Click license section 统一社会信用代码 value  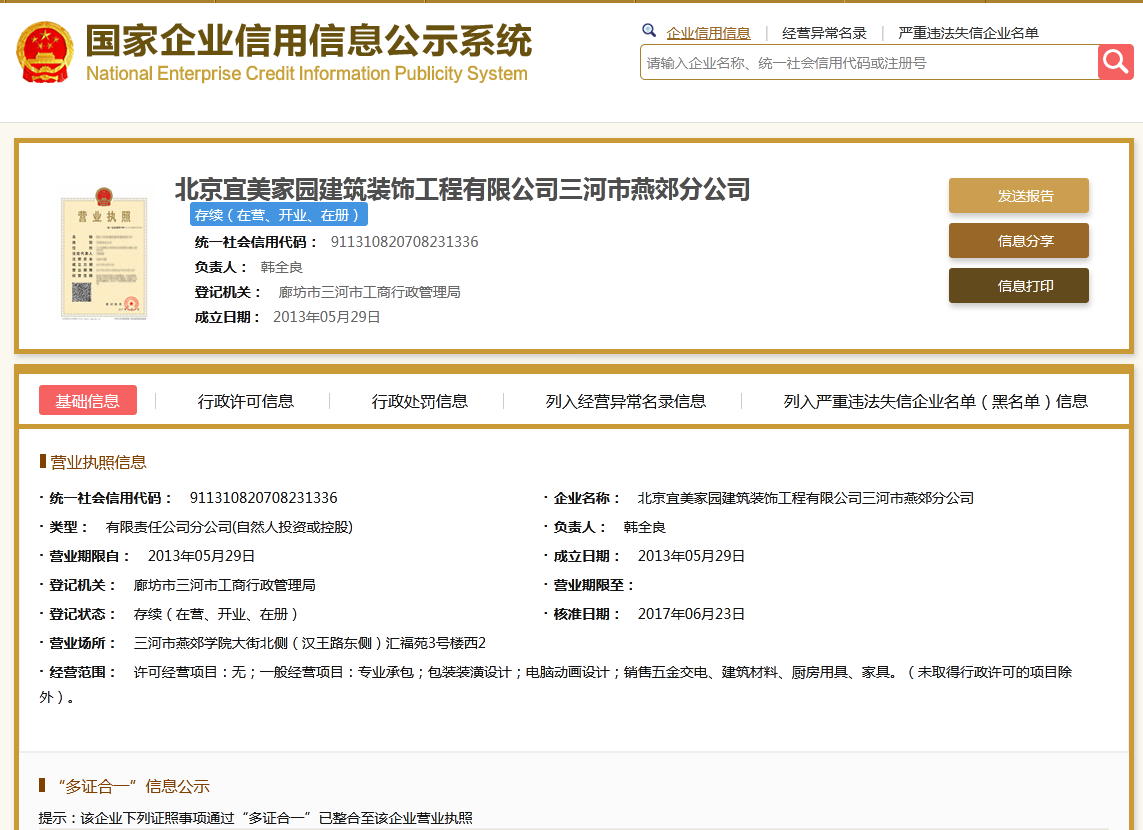coord(264,498)
